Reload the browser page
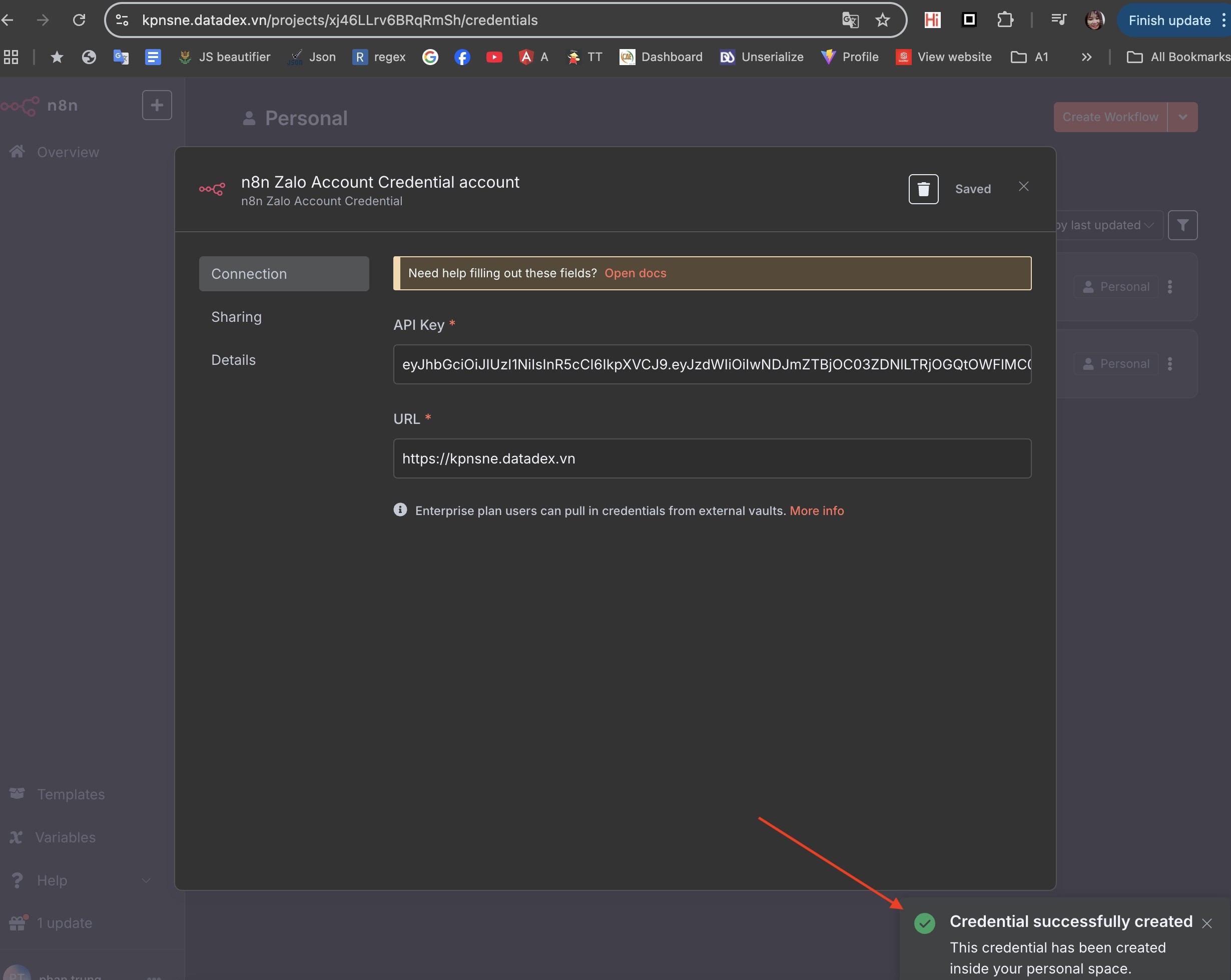1231x980 pixels. [79, 20]
